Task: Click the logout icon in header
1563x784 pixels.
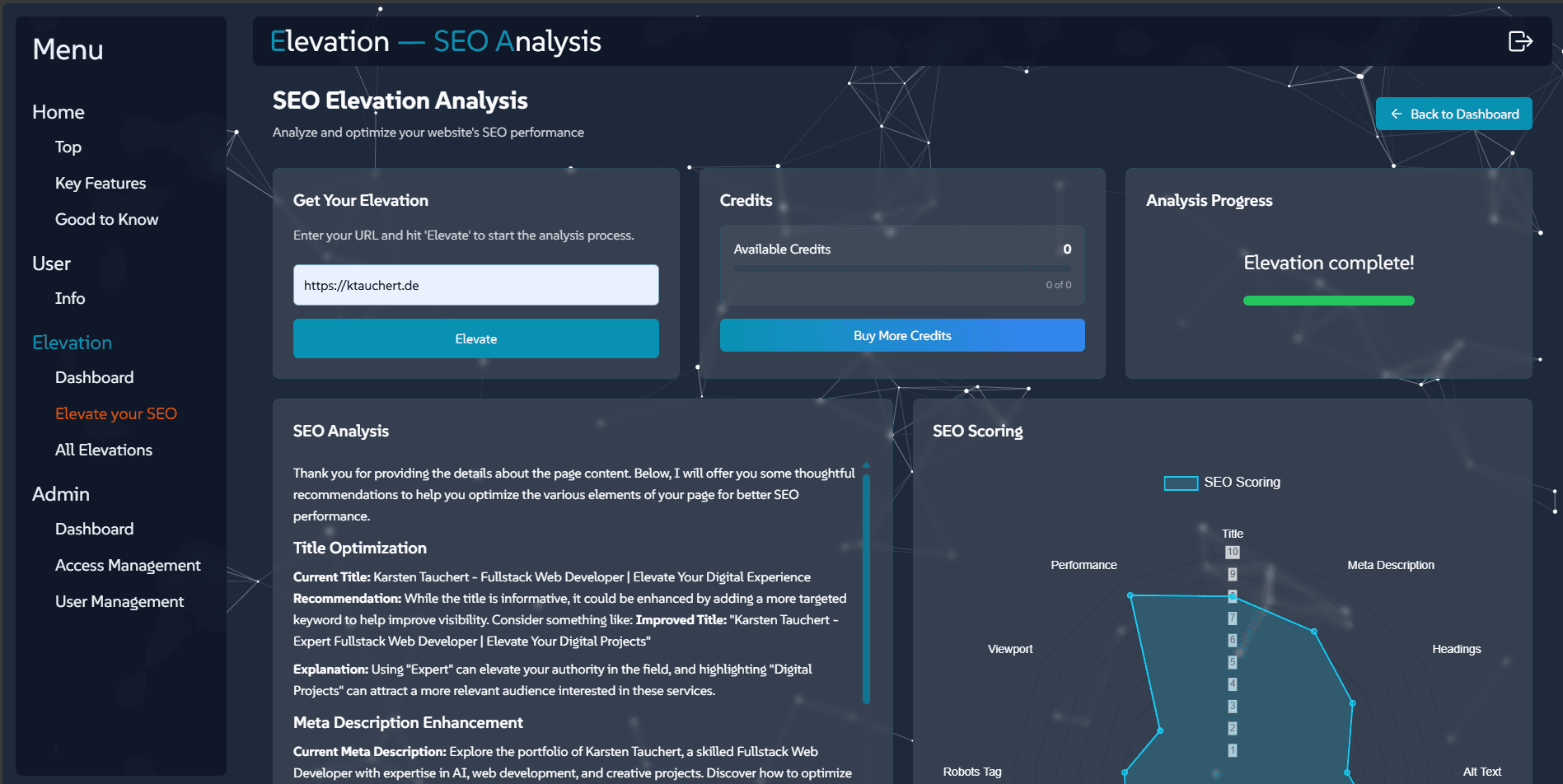Action: pos(1519,41)
